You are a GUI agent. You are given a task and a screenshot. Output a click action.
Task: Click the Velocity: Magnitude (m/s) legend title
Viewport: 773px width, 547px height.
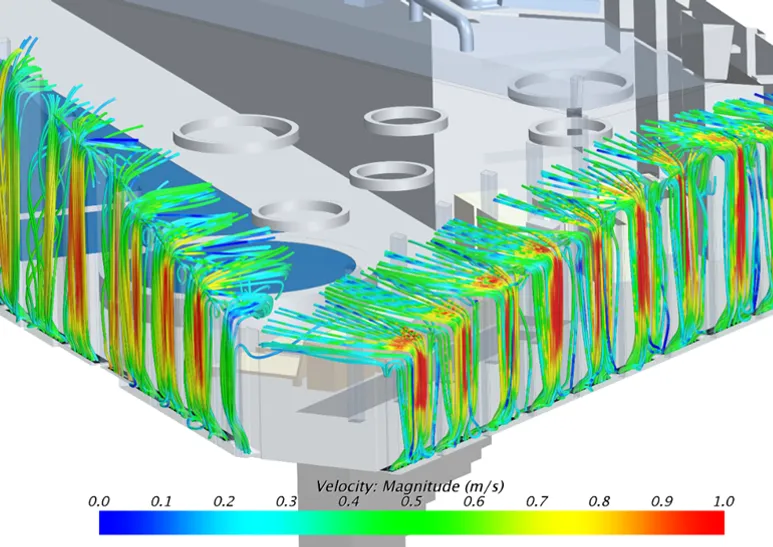click(410, 486)
